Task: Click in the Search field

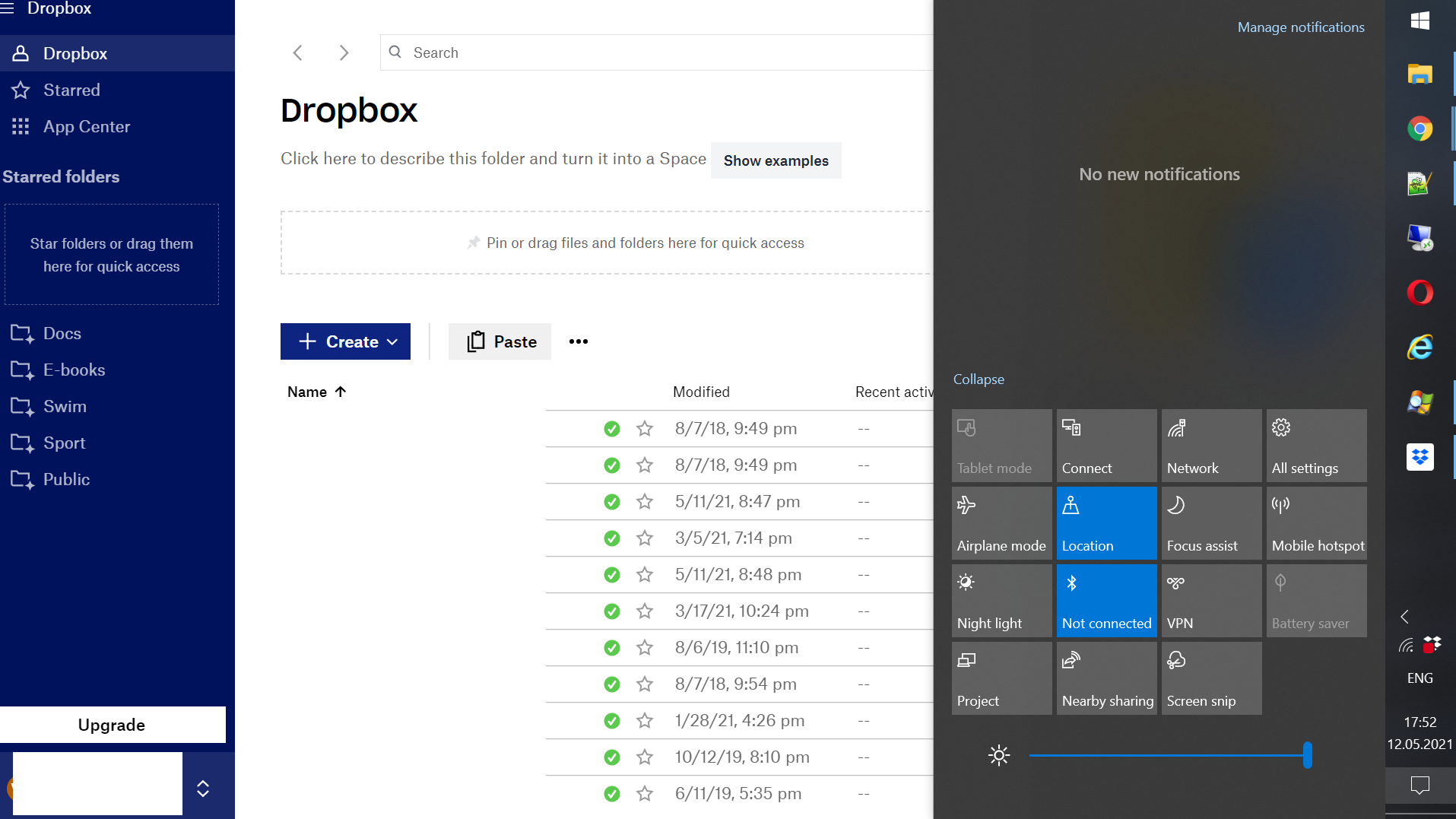Action: click(x=657, y=52)
